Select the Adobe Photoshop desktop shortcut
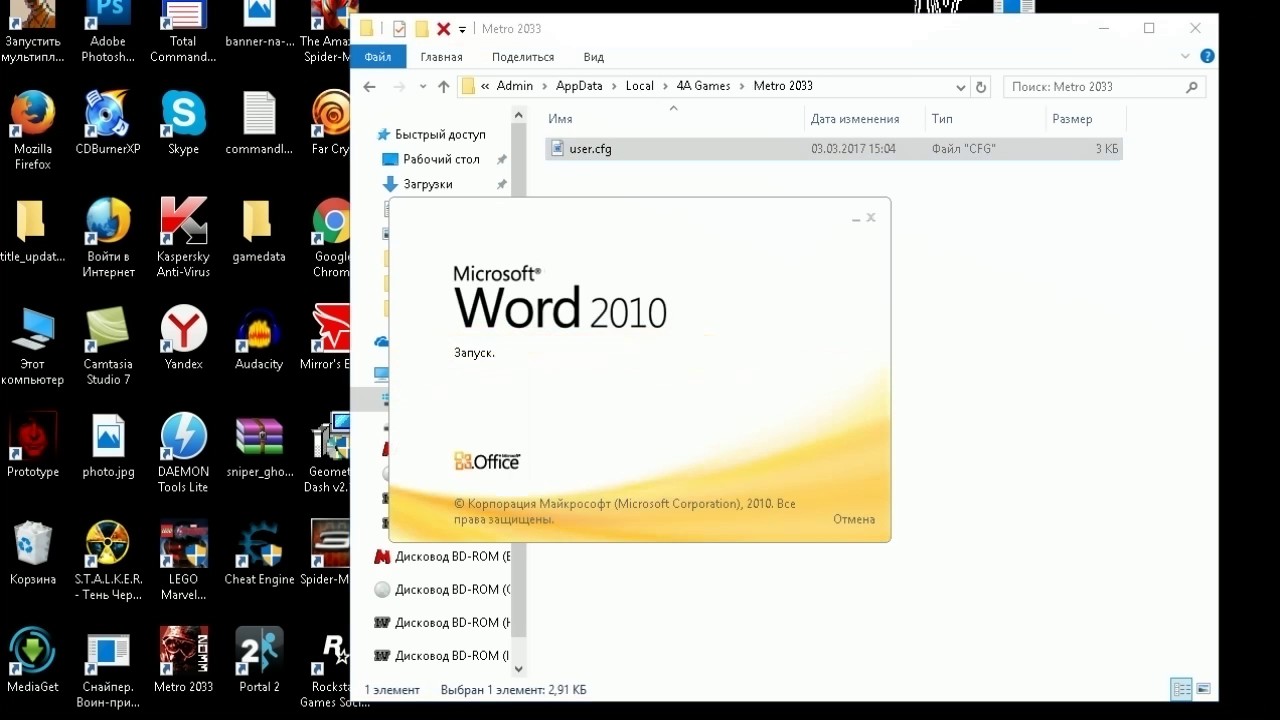1280x720 pixels. coord(108,32)
